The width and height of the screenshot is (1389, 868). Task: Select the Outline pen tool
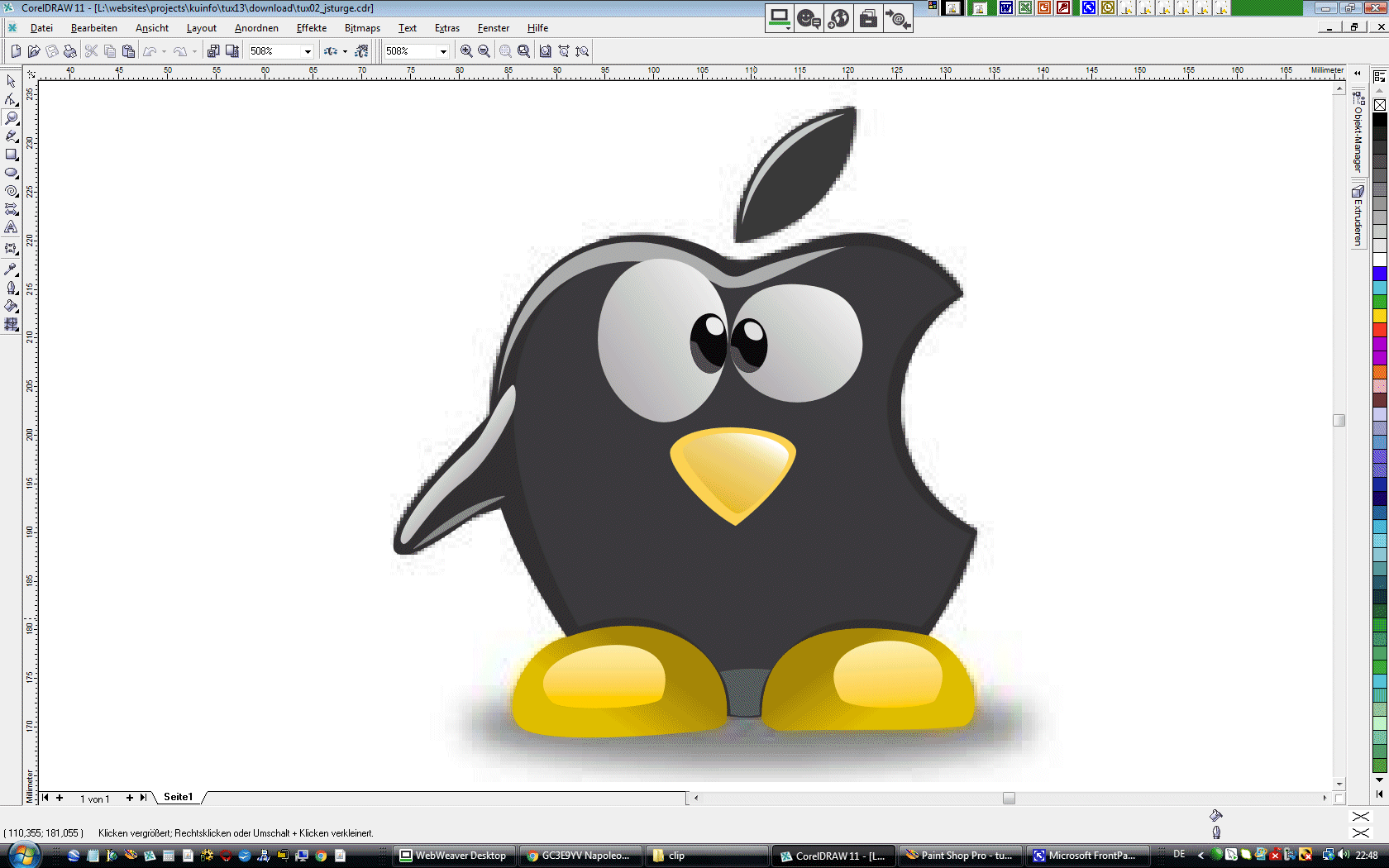pyautogui.click(x=11, y=288)
